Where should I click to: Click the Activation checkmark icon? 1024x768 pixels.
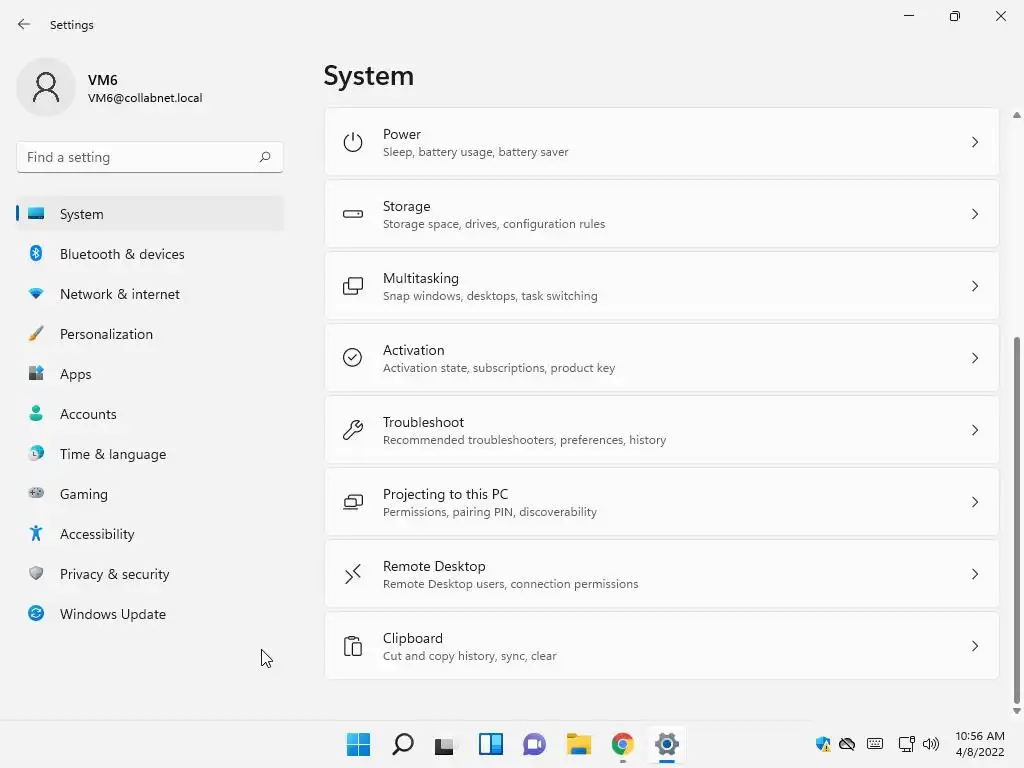coord(353,358)
